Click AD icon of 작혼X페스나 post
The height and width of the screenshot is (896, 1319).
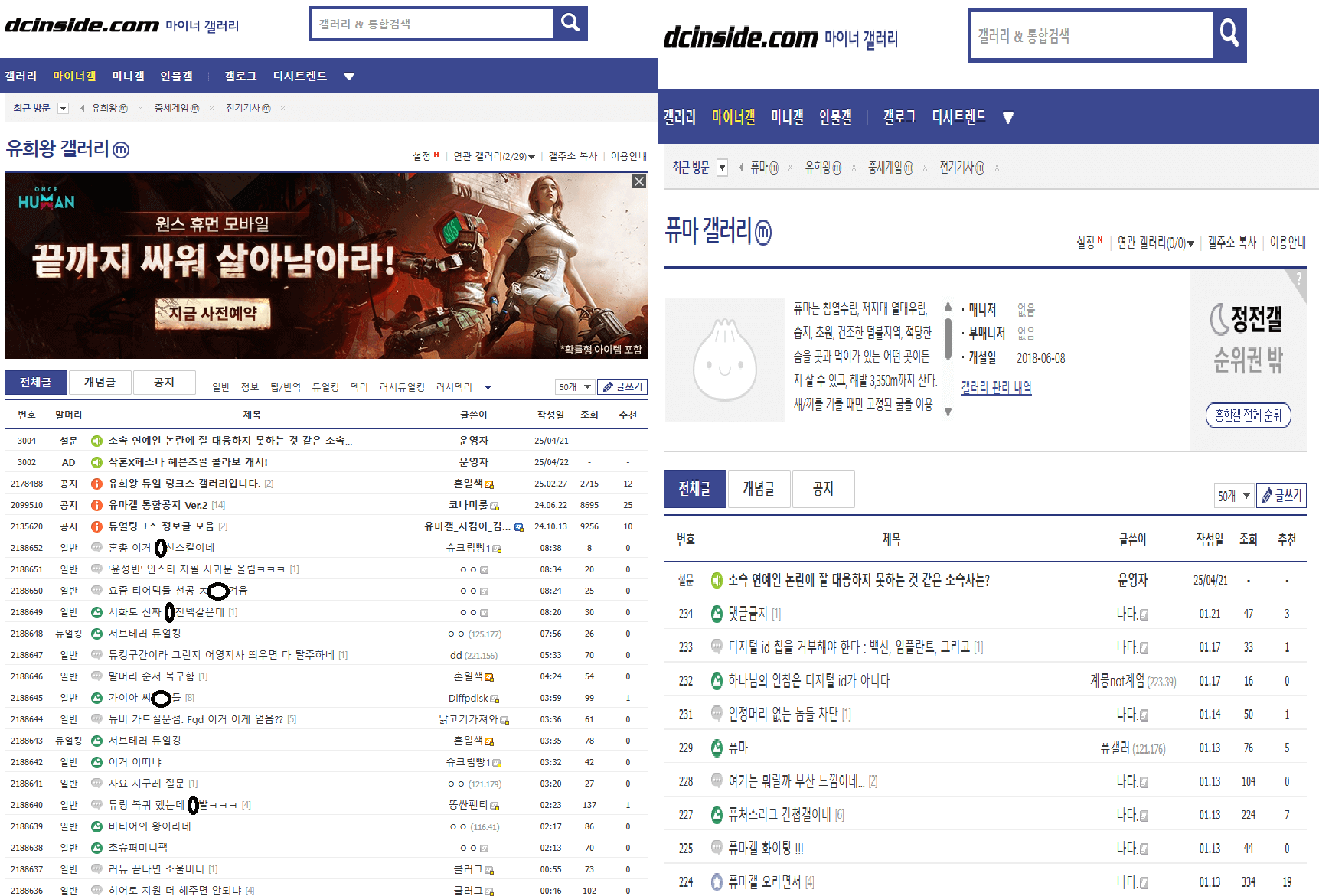point(97,462)
